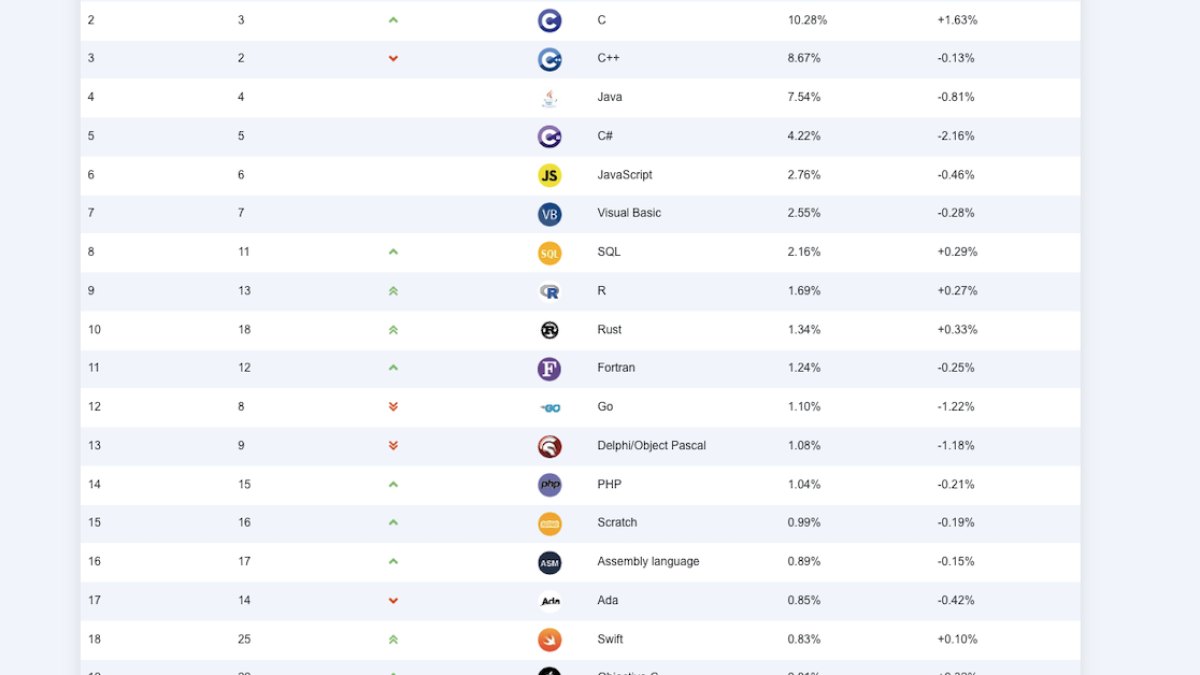
Task: Click the red double-down arrow for Go
Action: [393, 407]
